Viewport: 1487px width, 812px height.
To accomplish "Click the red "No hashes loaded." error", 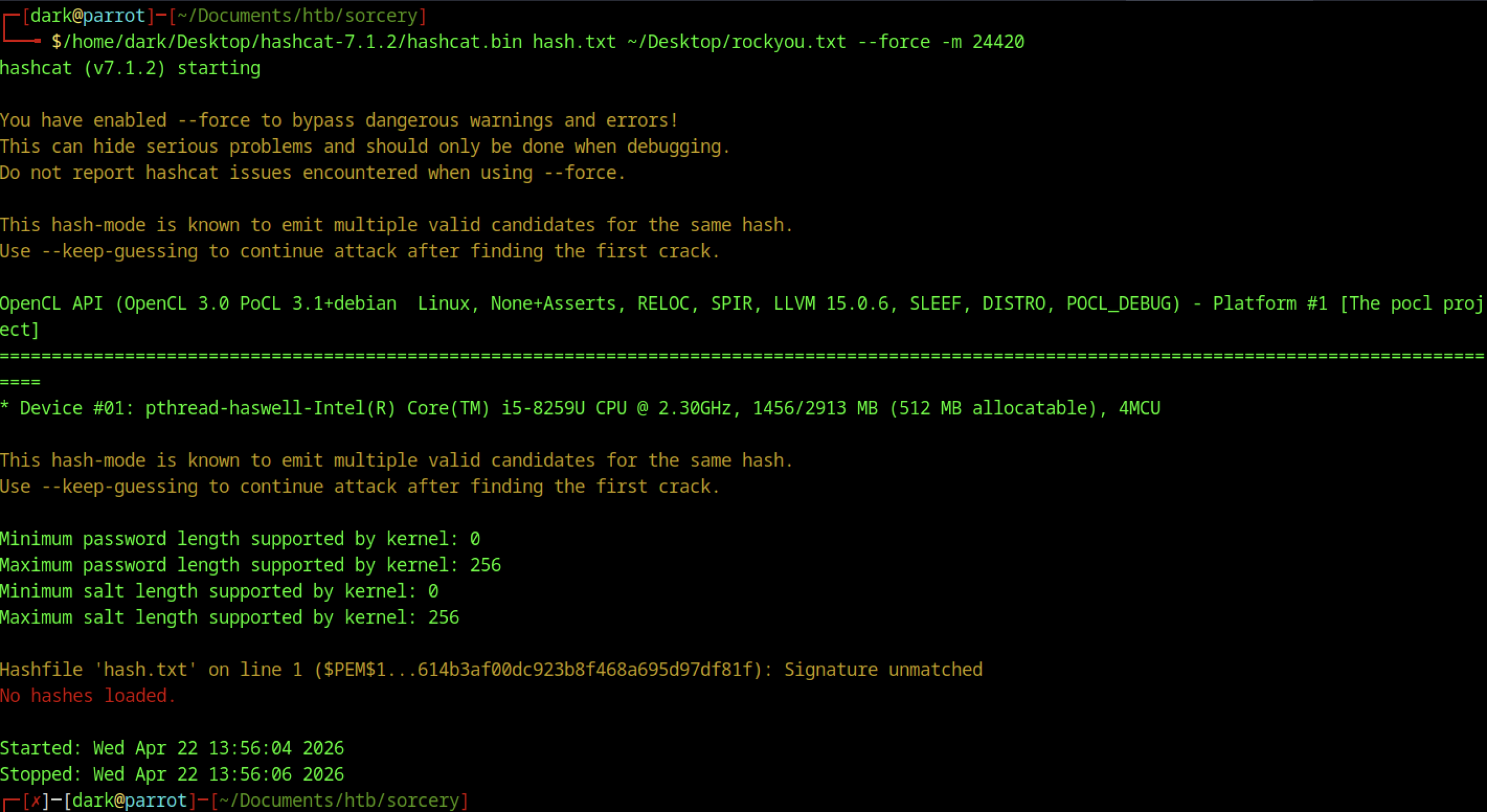I will 87,696.
